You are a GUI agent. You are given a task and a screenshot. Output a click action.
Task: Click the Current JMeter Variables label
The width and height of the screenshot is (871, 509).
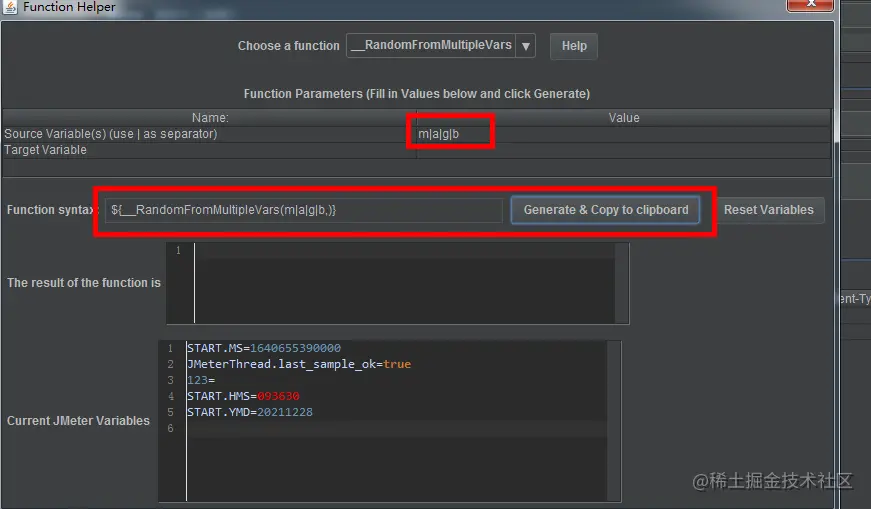click(x=78, y=421)
